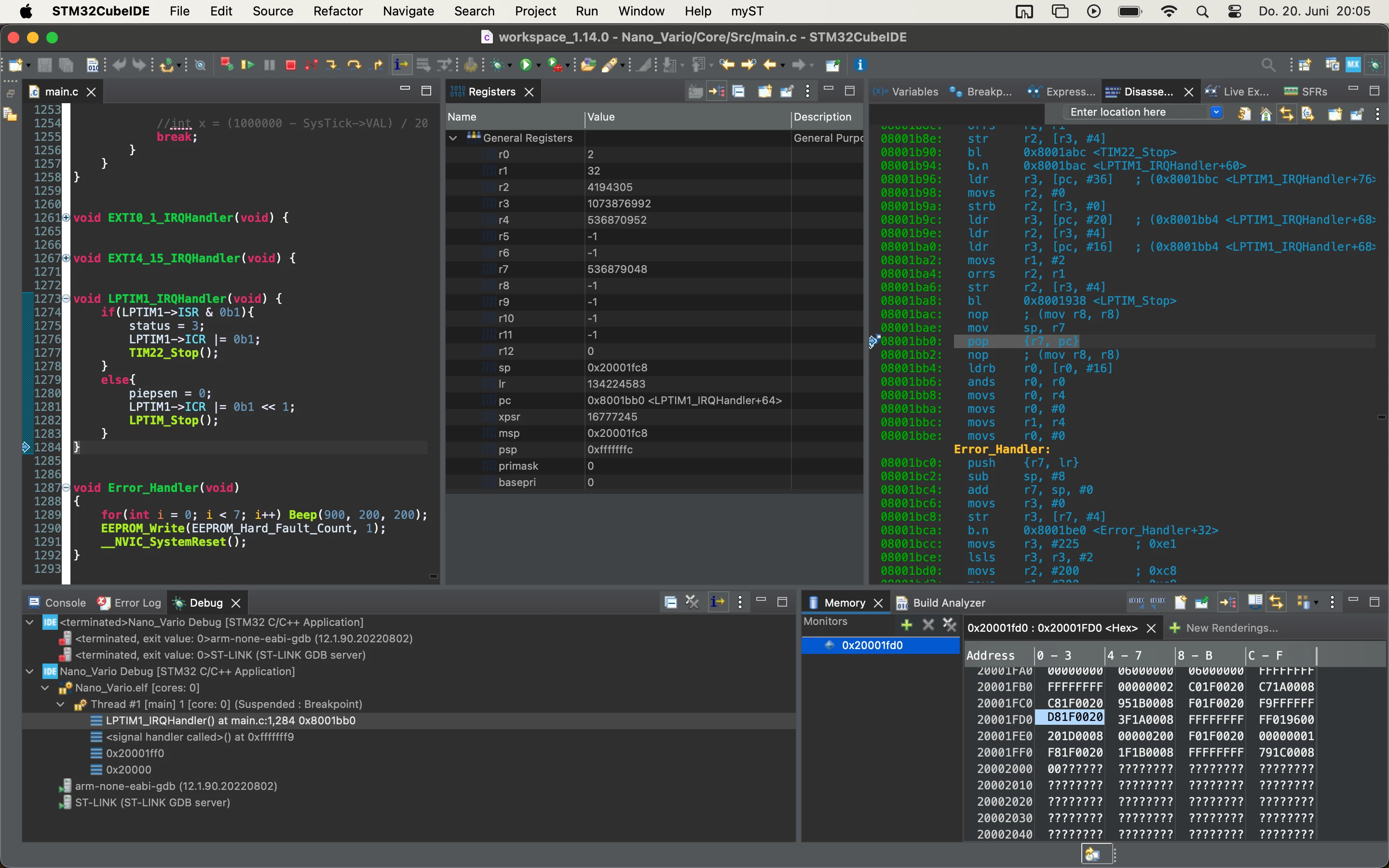Click New Renderings... link
This screenshot has height=868, width=1389.
tap(1224, 627)
